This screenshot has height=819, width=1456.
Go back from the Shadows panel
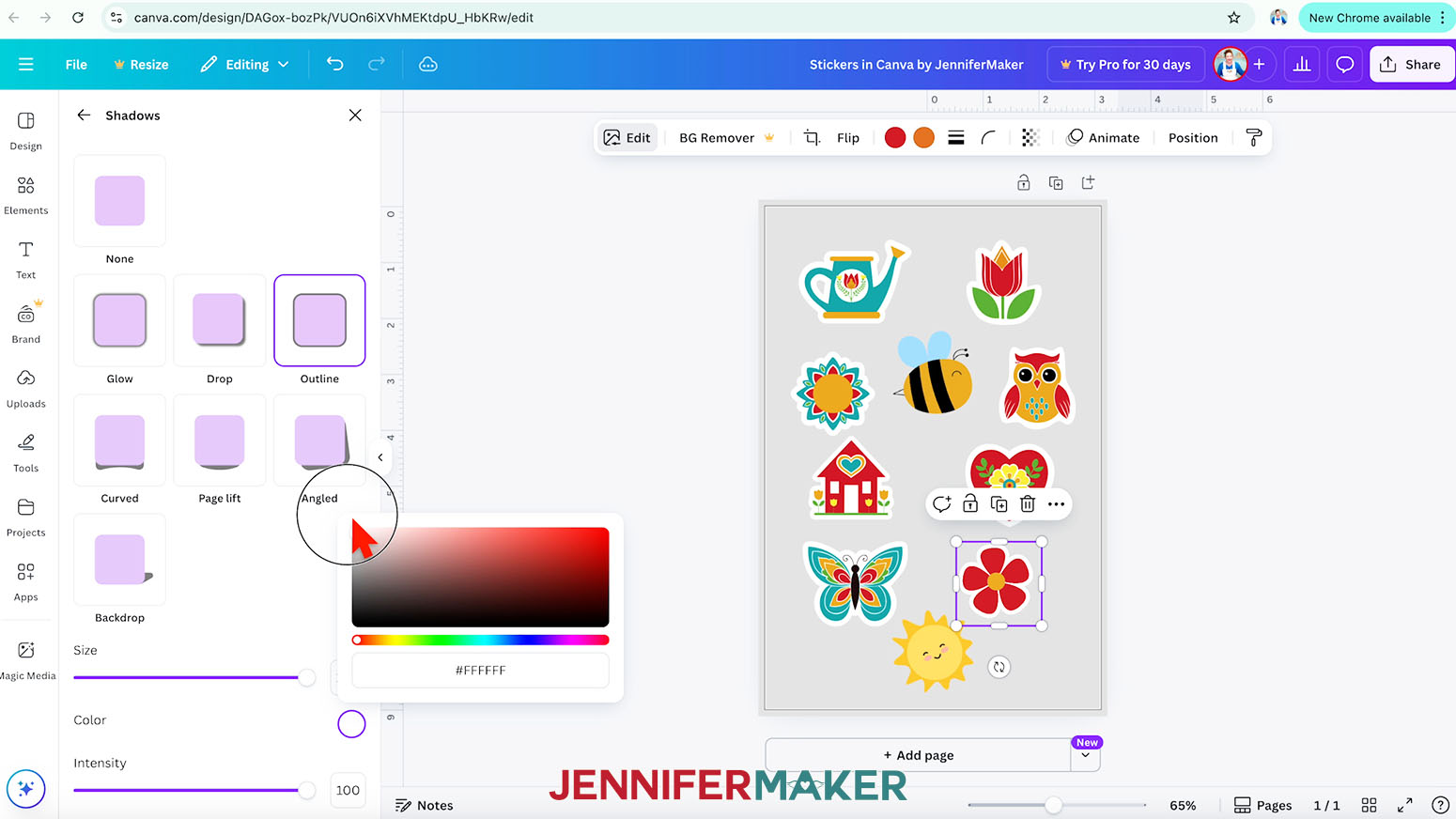(x=84, y=115)
